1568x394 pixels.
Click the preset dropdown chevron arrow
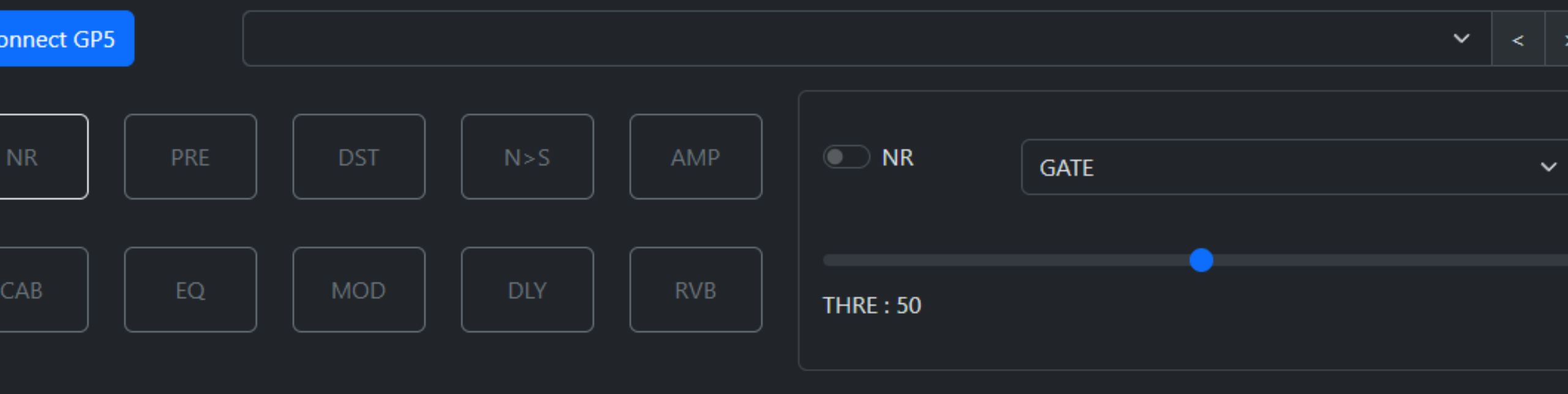[1461, 39]
